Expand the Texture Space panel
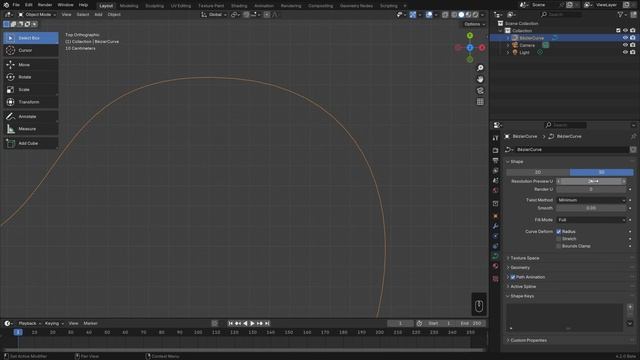The height and width of the screenshot is (360, 640). coord(524,258)
